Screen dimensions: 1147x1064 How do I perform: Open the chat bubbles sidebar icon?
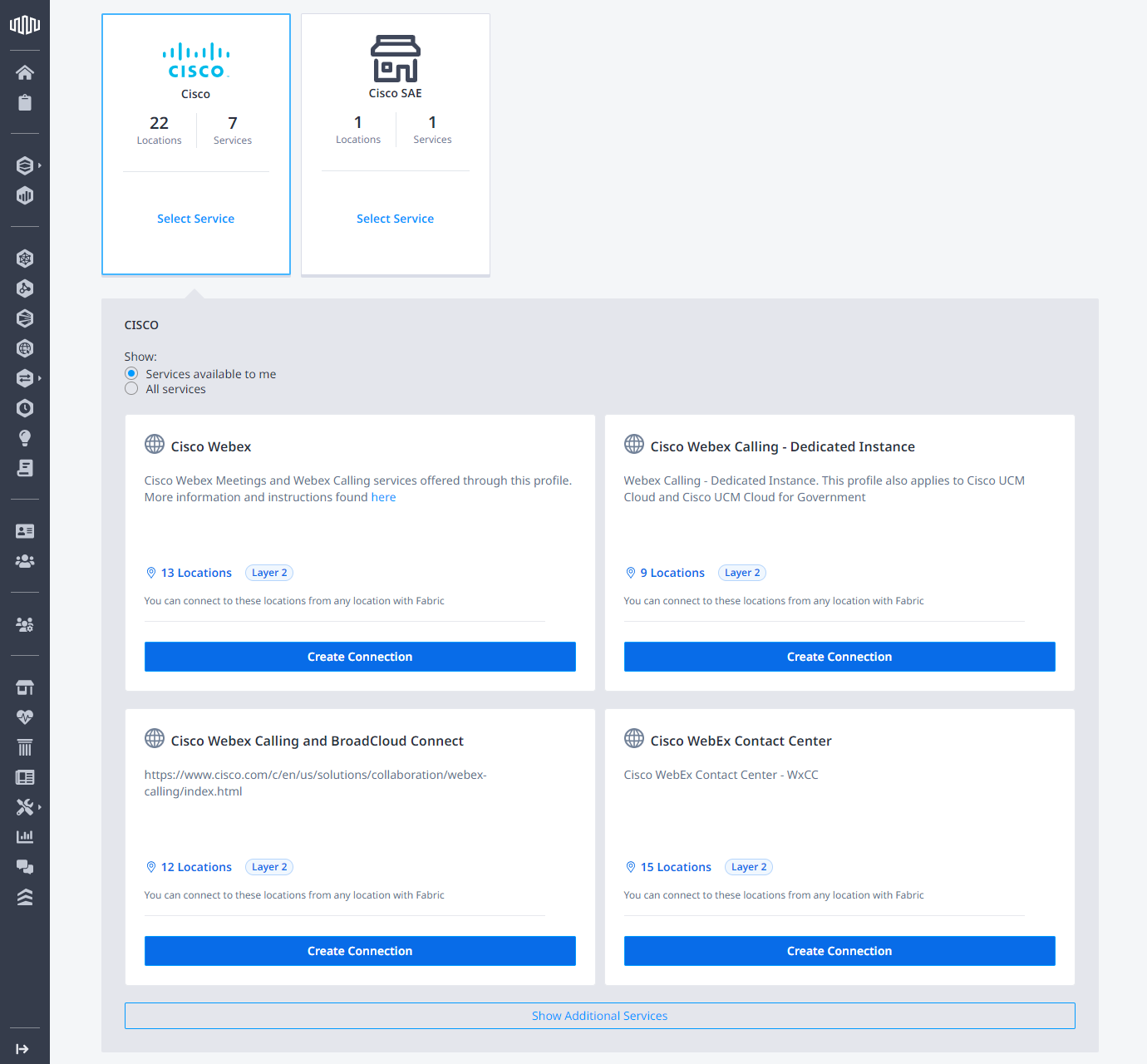25,867
